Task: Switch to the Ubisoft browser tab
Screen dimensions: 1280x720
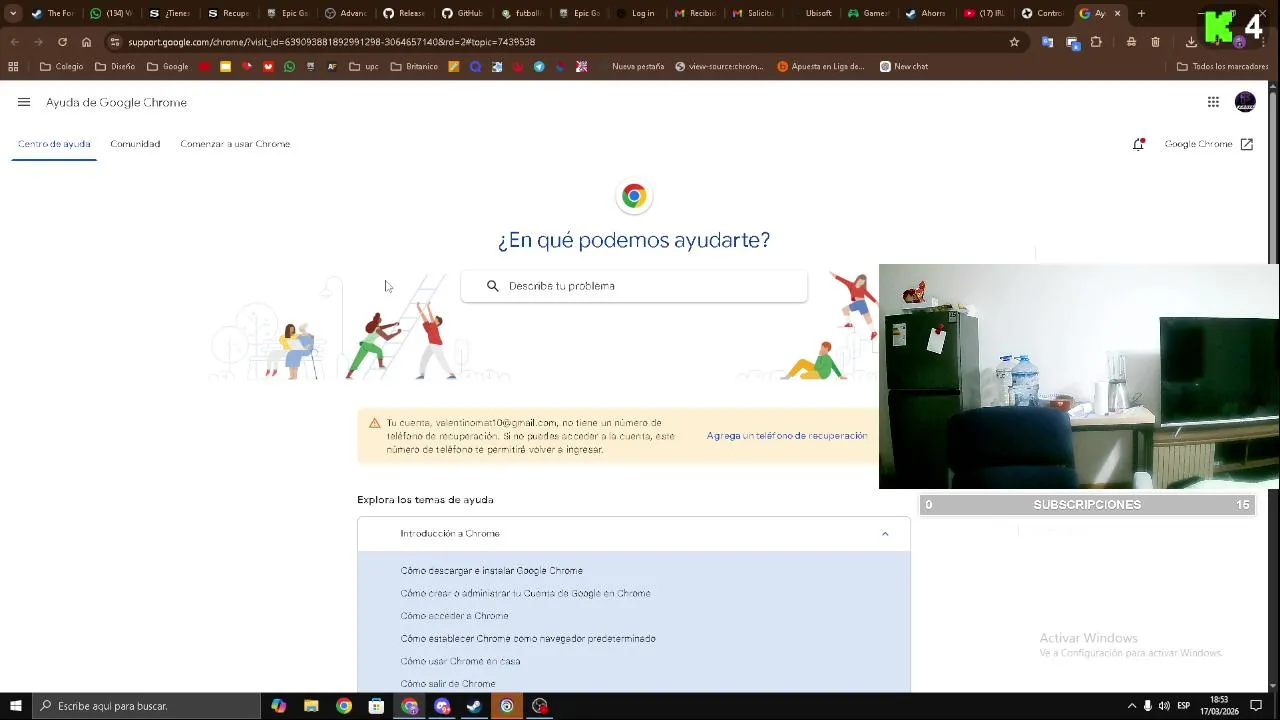Action: click(810, 13)
